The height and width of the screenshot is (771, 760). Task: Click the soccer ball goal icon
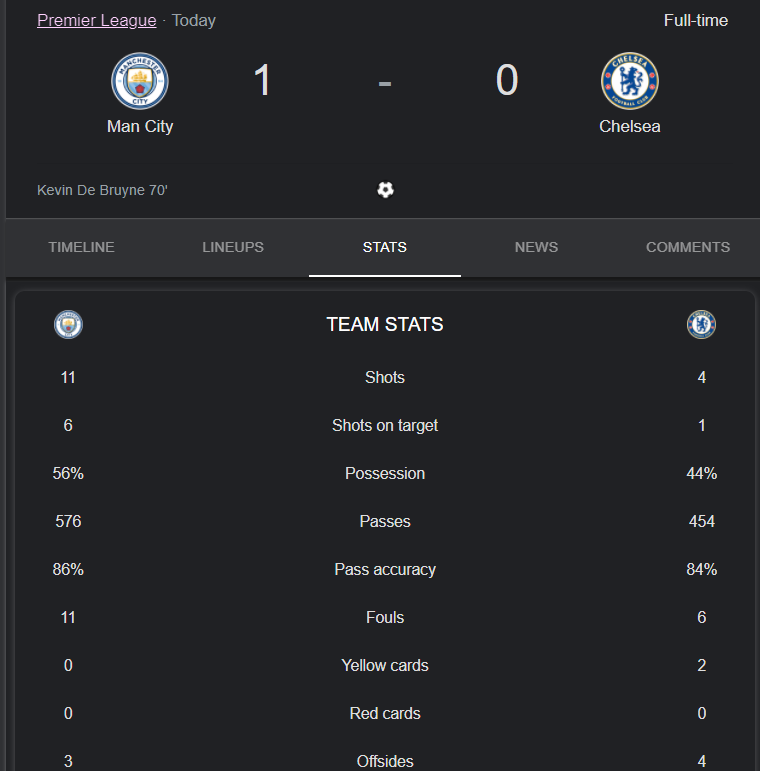[385, 190]
